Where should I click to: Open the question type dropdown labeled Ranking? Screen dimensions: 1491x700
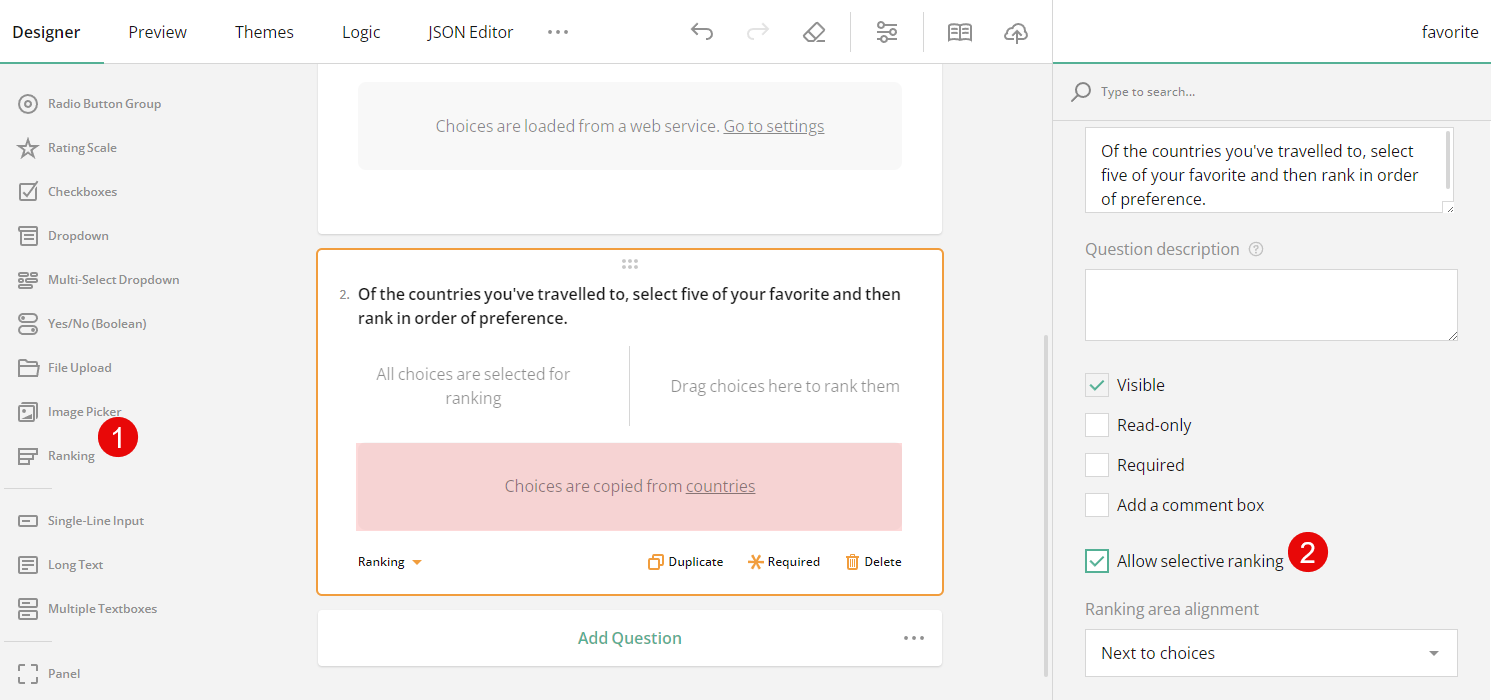click(x=389, y=561)
